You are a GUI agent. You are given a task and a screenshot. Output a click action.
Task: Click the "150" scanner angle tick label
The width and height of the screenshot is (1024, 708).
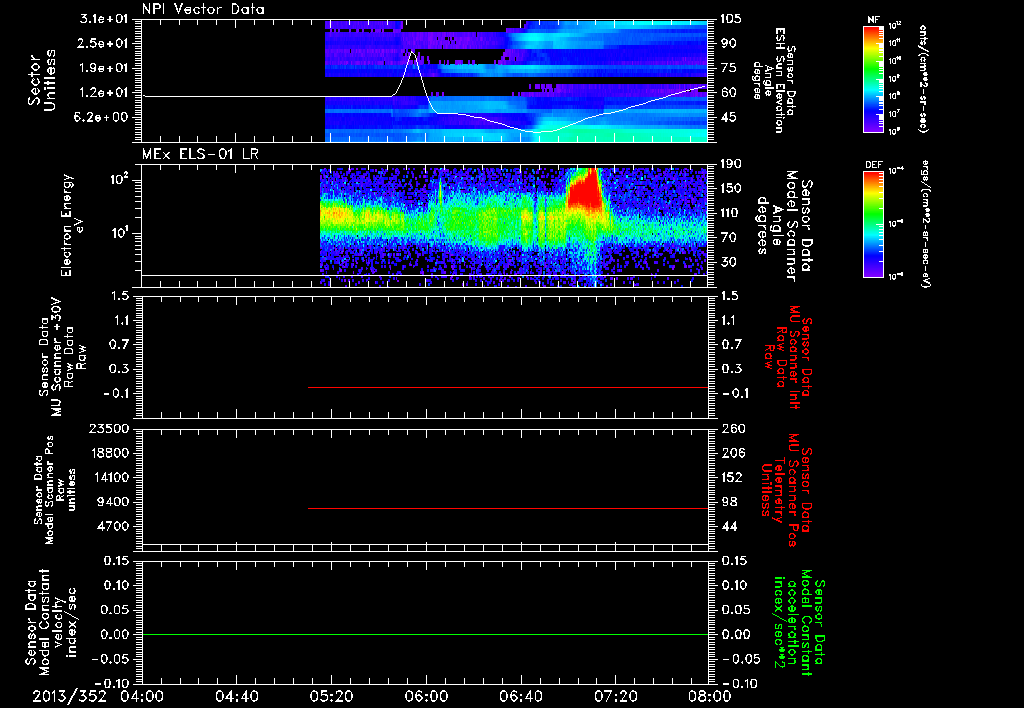coord(731,189)
